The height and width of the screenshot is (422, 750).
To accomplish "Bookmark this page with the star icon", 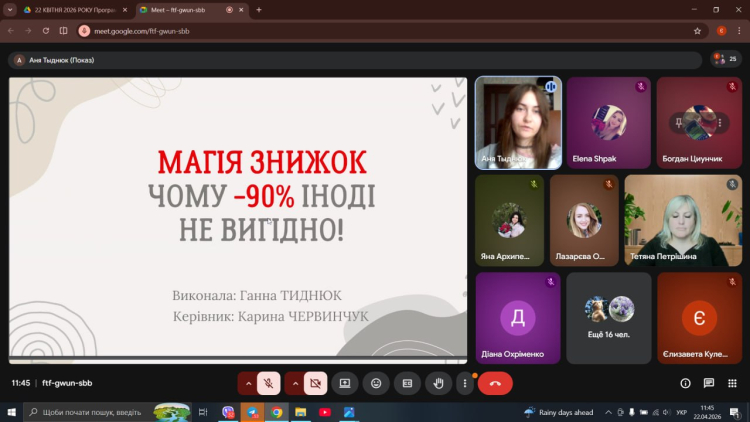I will tap(697, 31).
